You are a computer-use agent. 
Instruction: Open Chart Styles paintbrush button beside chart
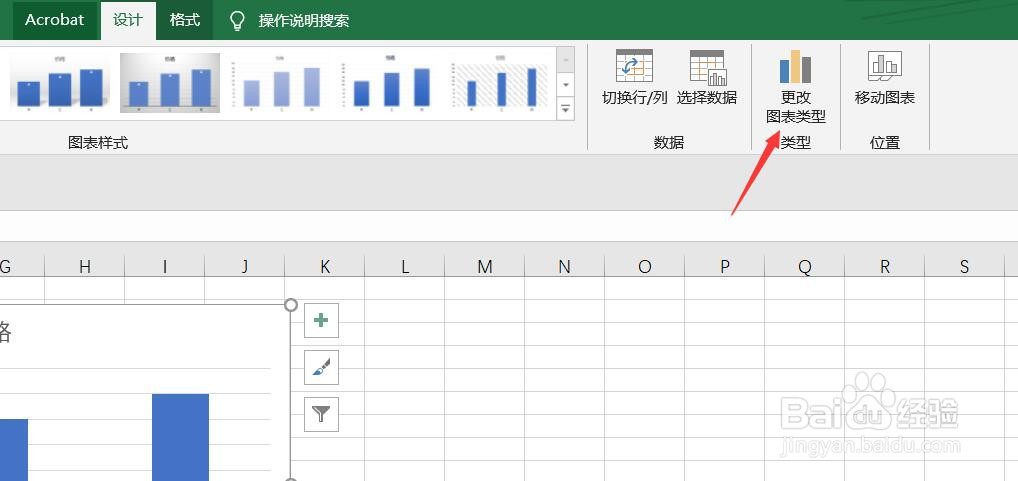click(x=321, y=367)
